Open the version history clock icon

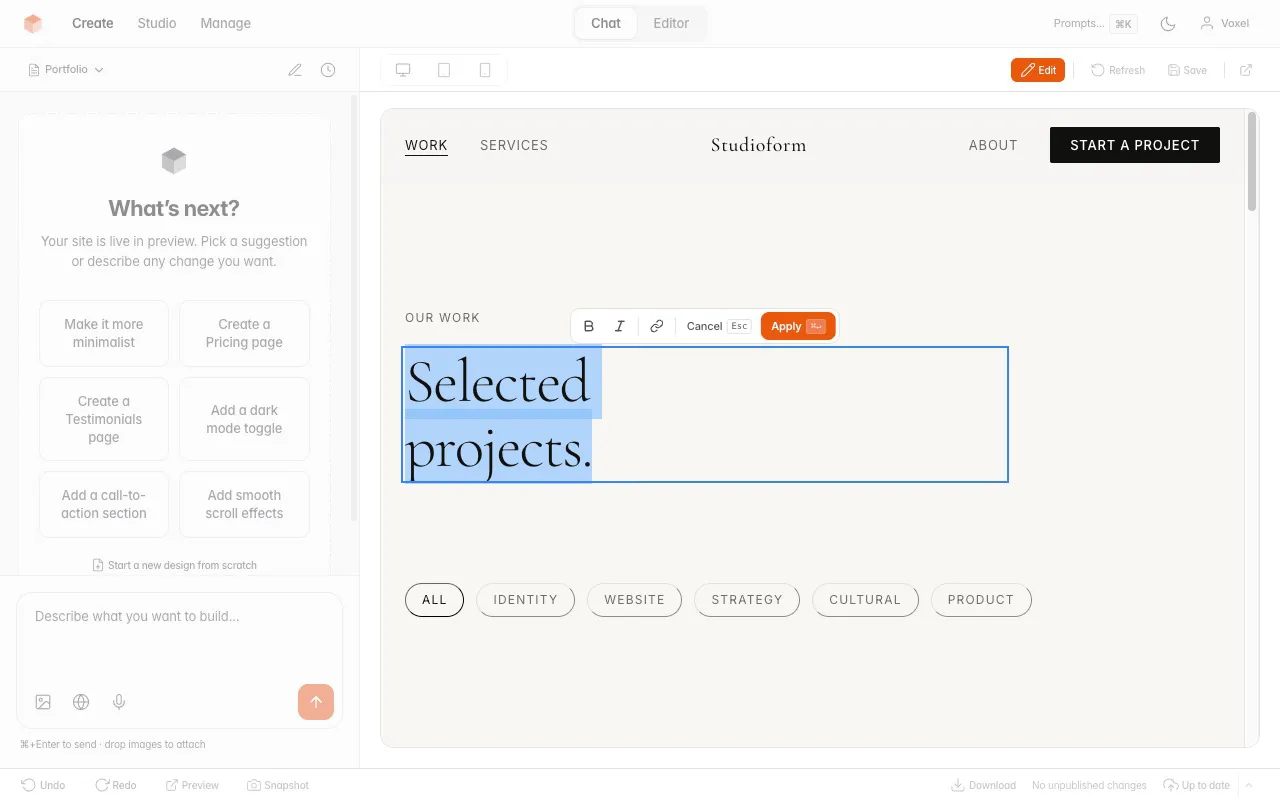[328, 70]
